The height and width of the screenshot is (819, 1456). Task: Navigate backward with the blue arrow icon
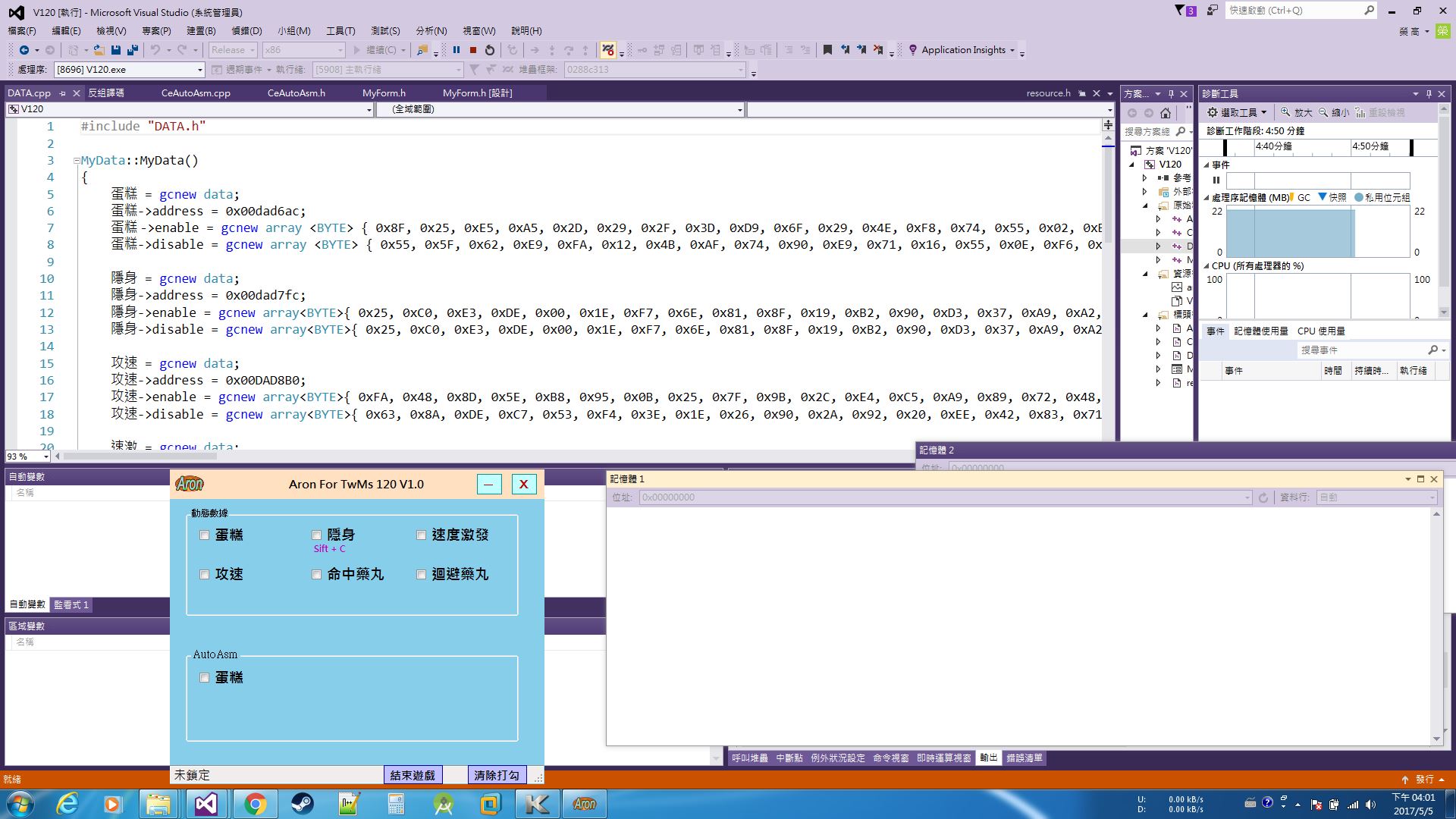pyautogui.click(x=24, y=50)
